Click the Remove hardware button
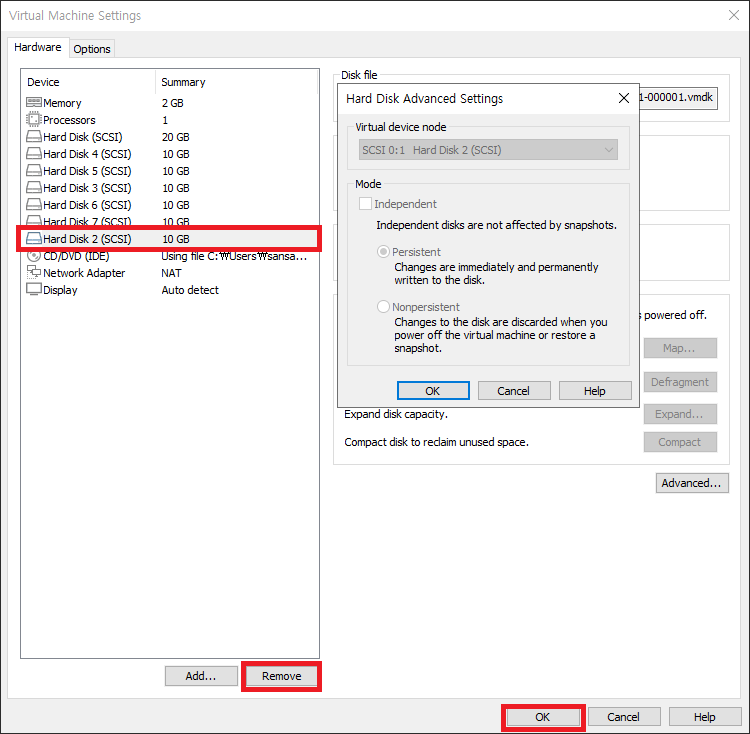 point(282,676)
